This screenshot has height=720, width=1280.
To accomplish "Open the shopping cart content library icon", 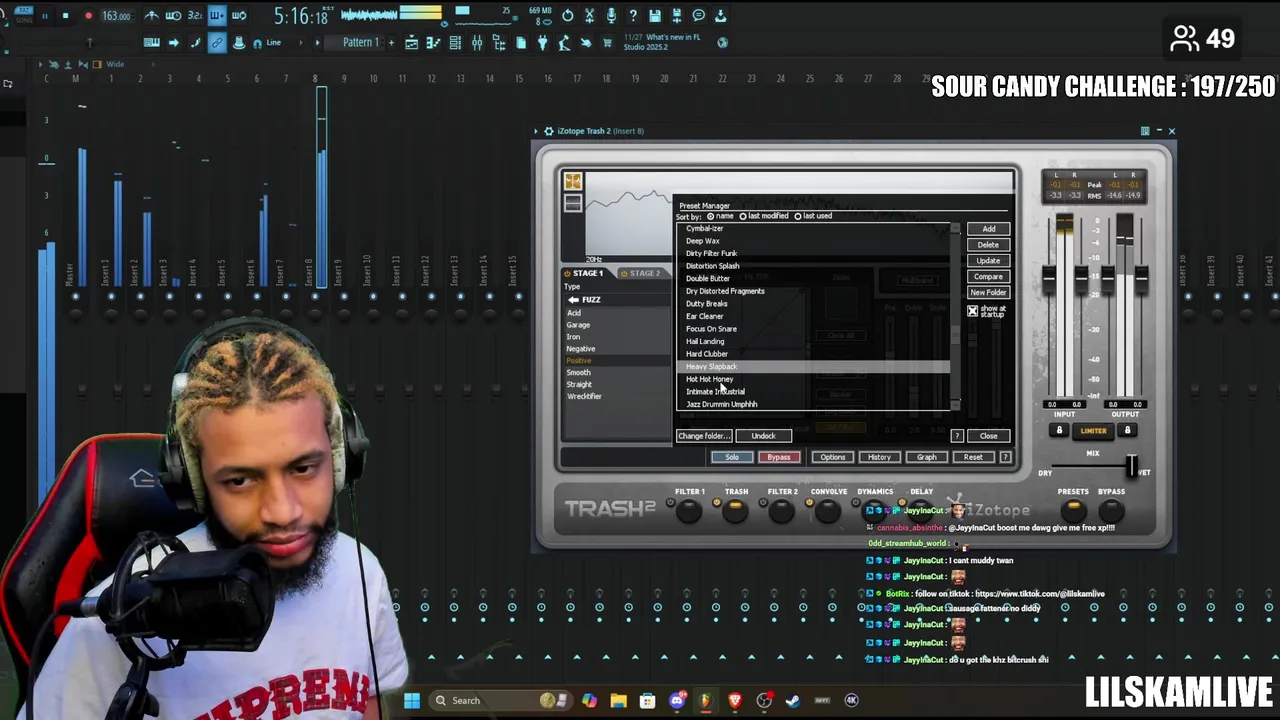I will [x=608, y=43].
